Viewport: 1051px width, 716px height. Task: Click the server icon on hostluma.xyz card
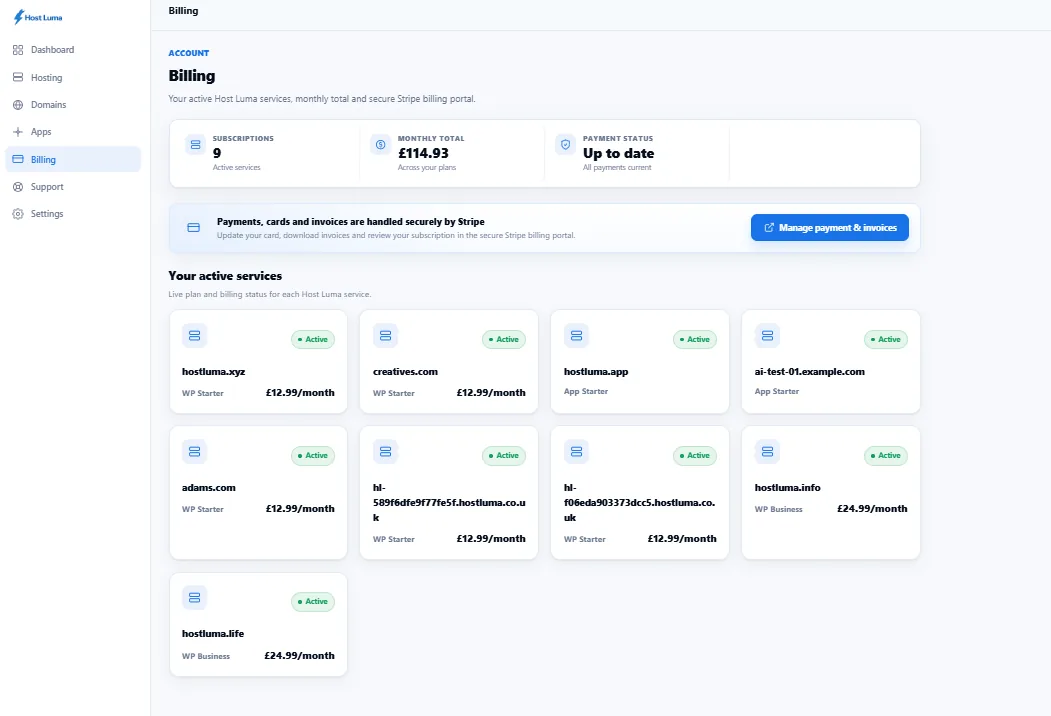194,335
